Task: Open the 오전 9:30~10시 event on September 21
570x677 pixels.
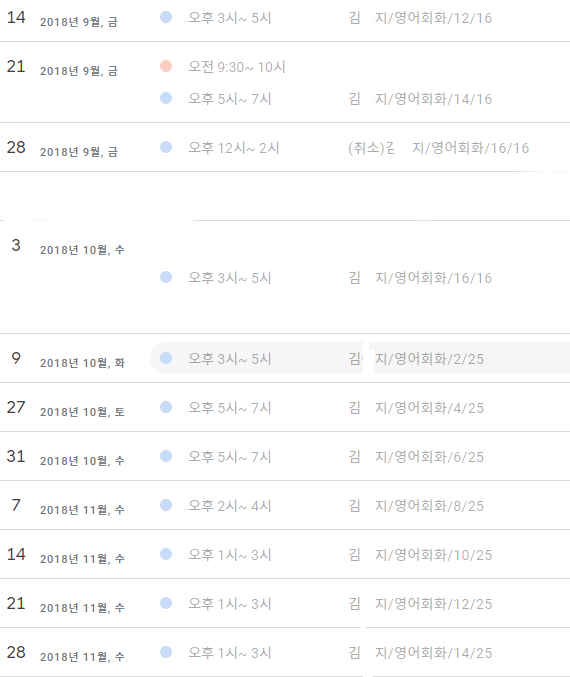Action: (360, 66)
